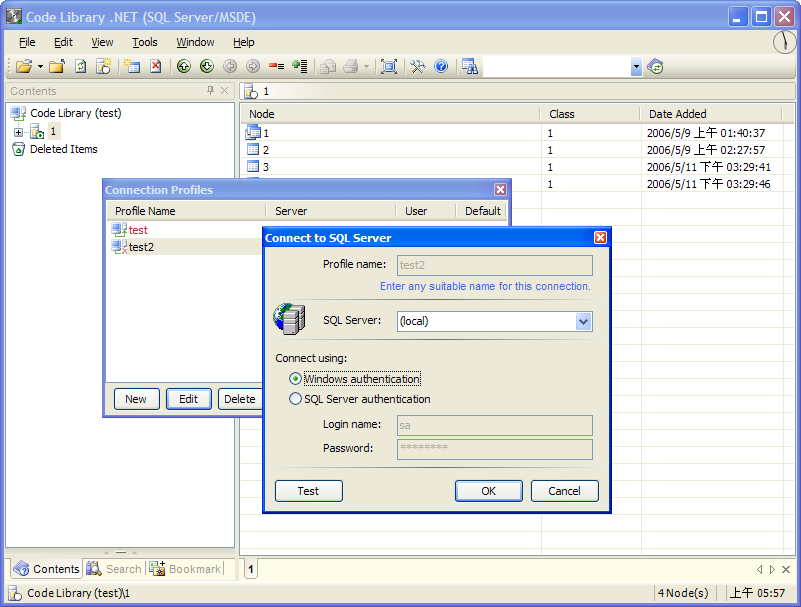
Task: Click the greyed export toolbar icon
Action: (x=328, y=66)
